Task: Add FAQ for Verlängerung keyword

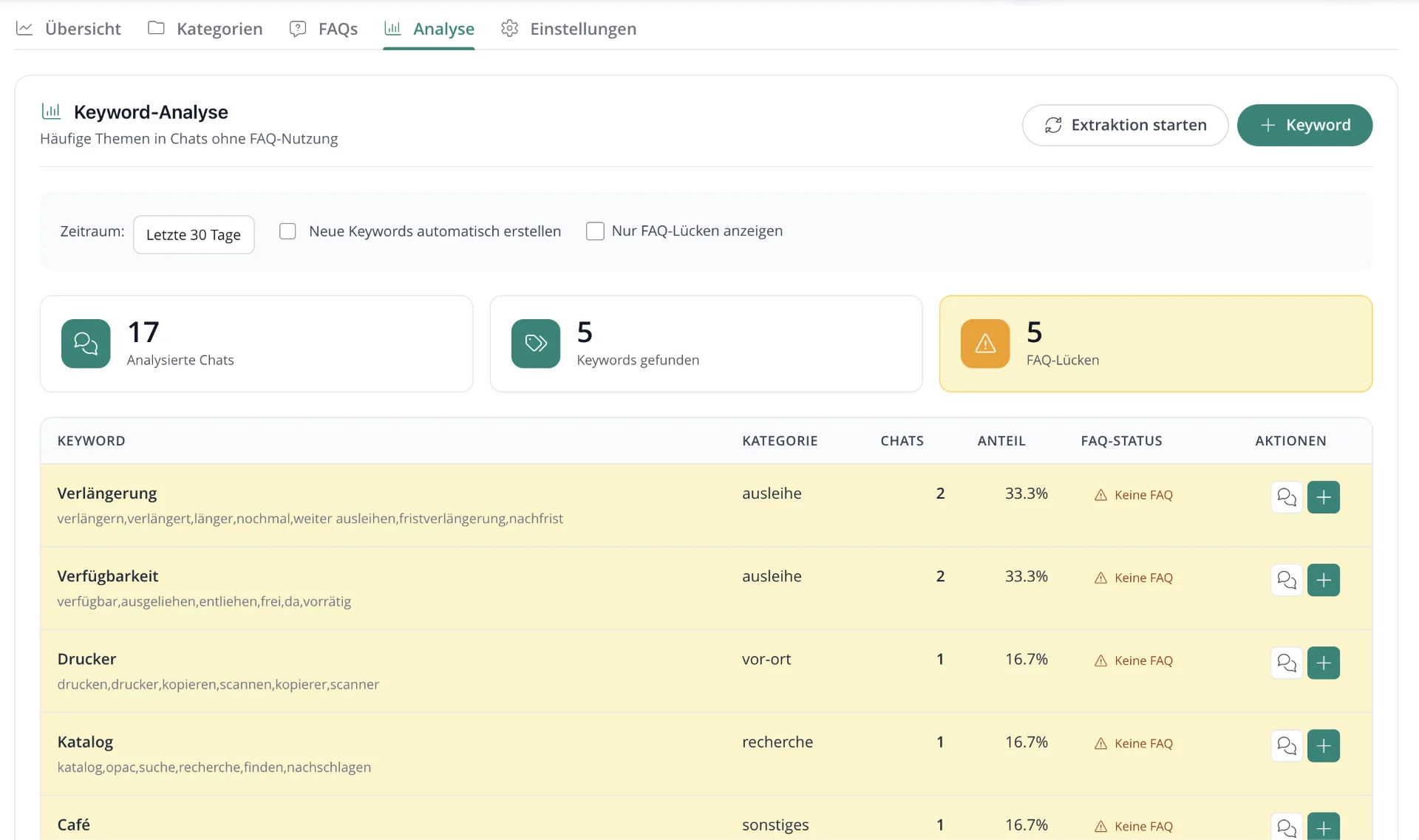Action: (1324, 497)
